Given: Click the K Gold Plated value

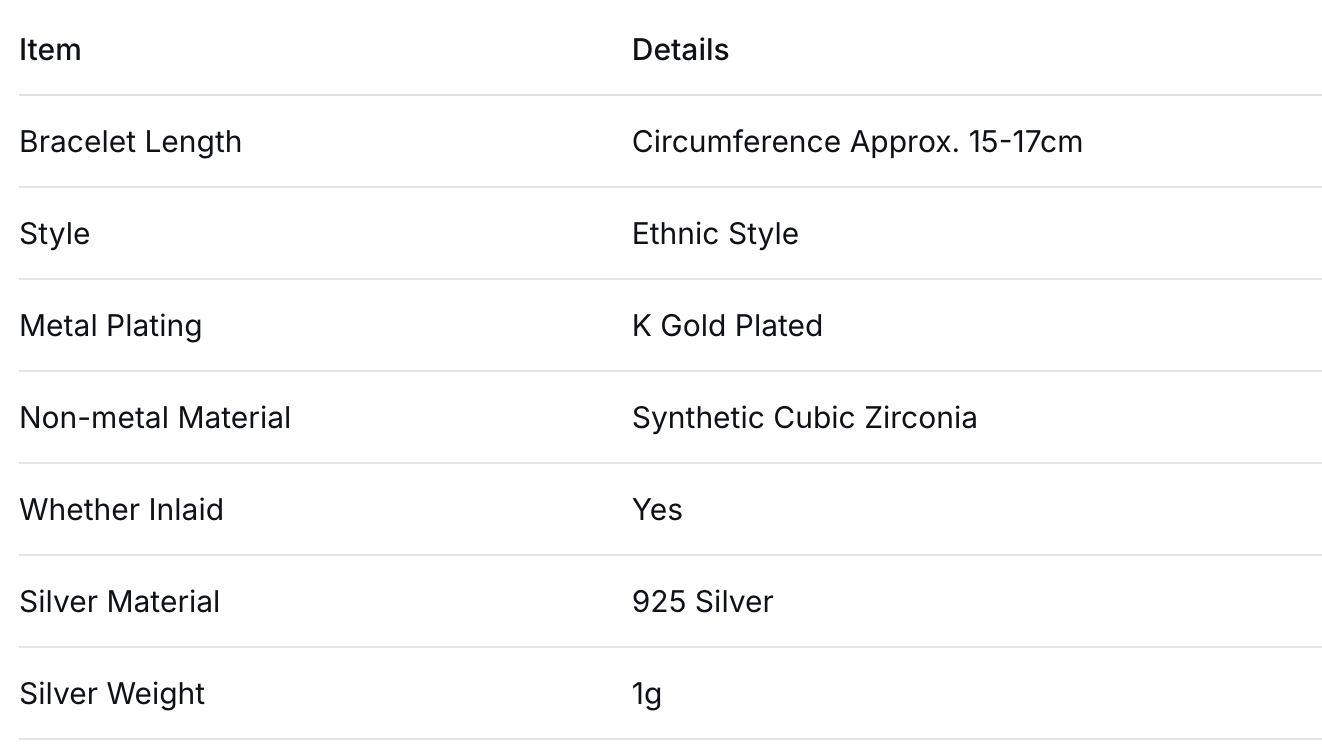Looking at the screenshot, I should click(727, 325).
